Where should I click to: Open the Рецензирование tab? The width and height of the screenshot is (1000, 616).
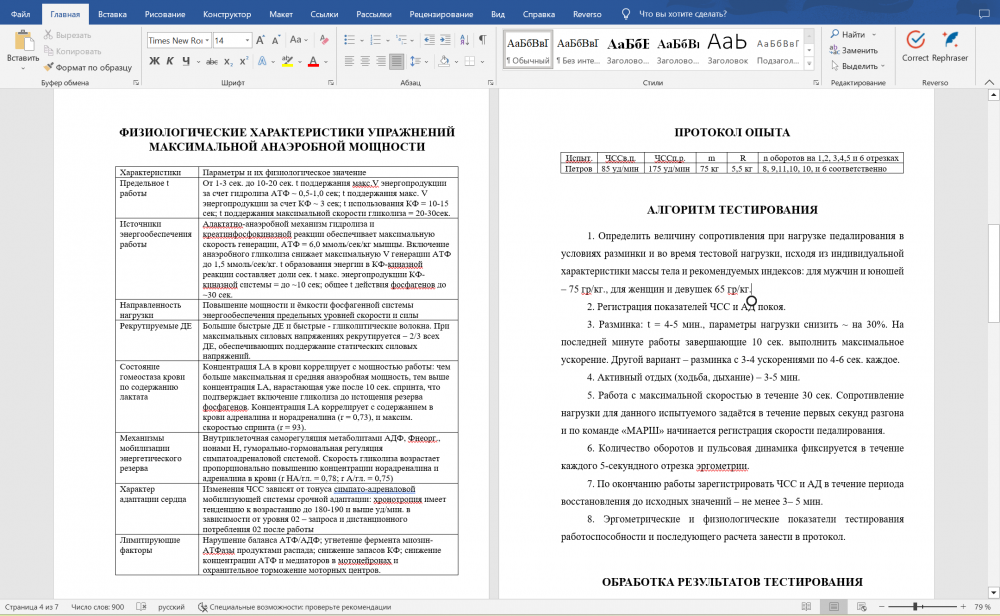[441, 14]
